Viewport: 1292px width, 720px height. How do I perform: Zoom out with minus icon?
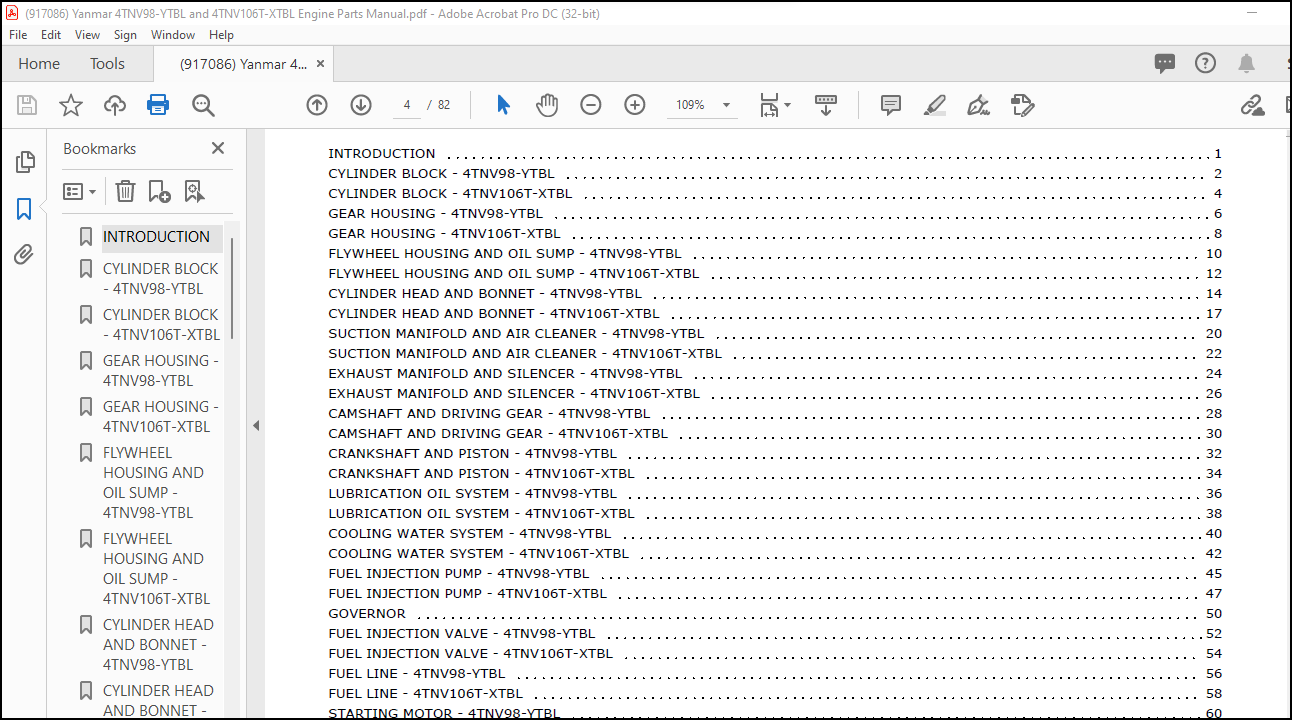click(x=591, y=105)
